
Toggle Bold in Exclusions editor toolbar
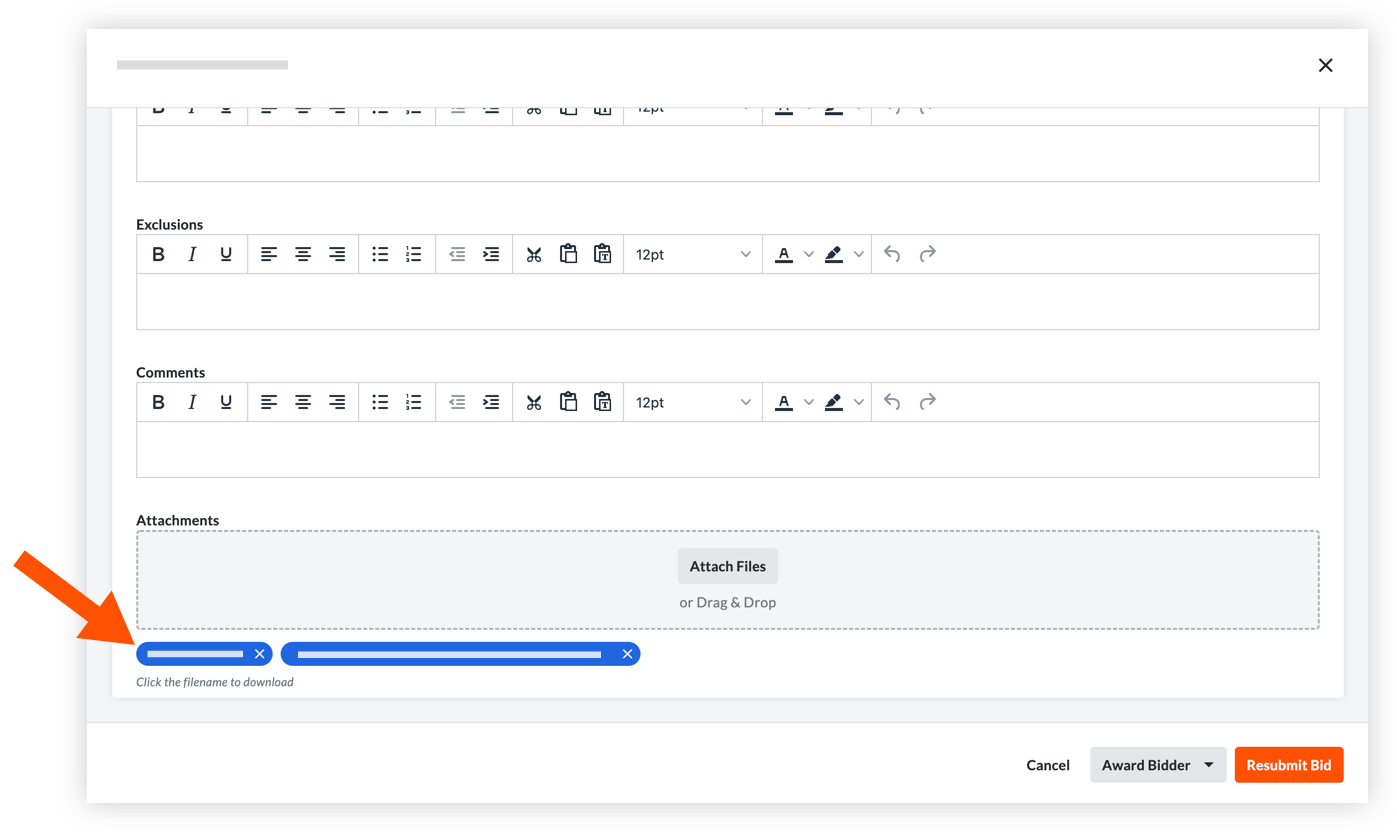(x=158, y=254)
